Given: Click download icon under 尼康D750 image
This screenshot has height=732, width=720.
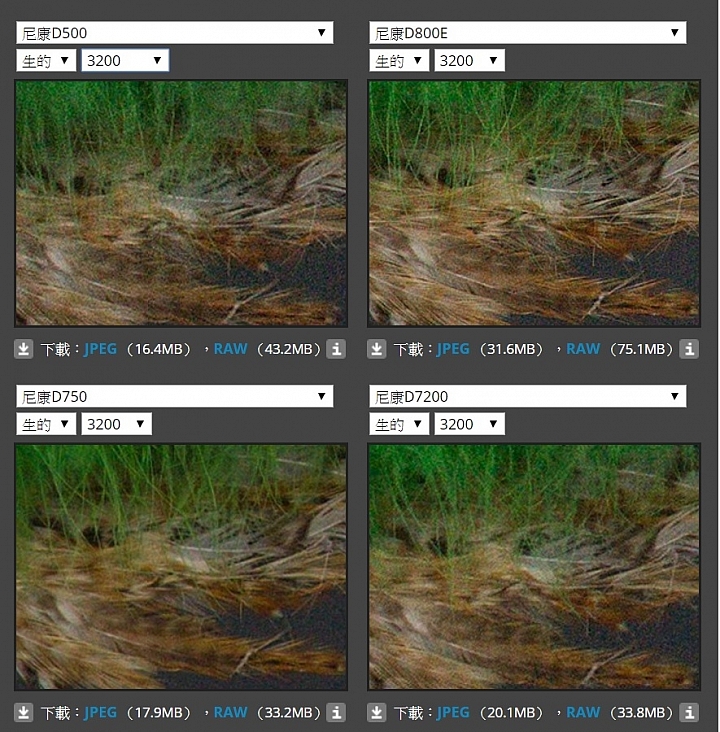Looking at the screenshot, I should 23,713.
